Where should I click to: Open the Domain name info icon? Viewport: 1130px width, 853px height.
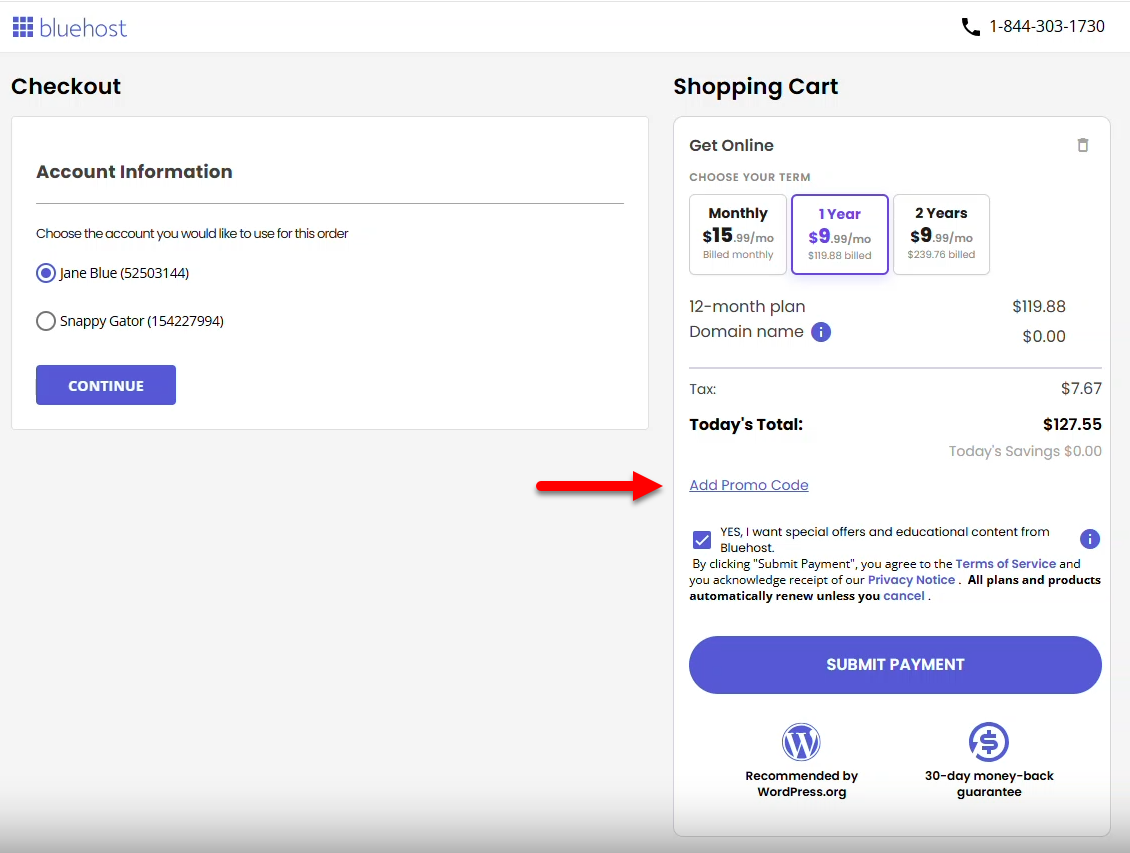pos(821,331)
